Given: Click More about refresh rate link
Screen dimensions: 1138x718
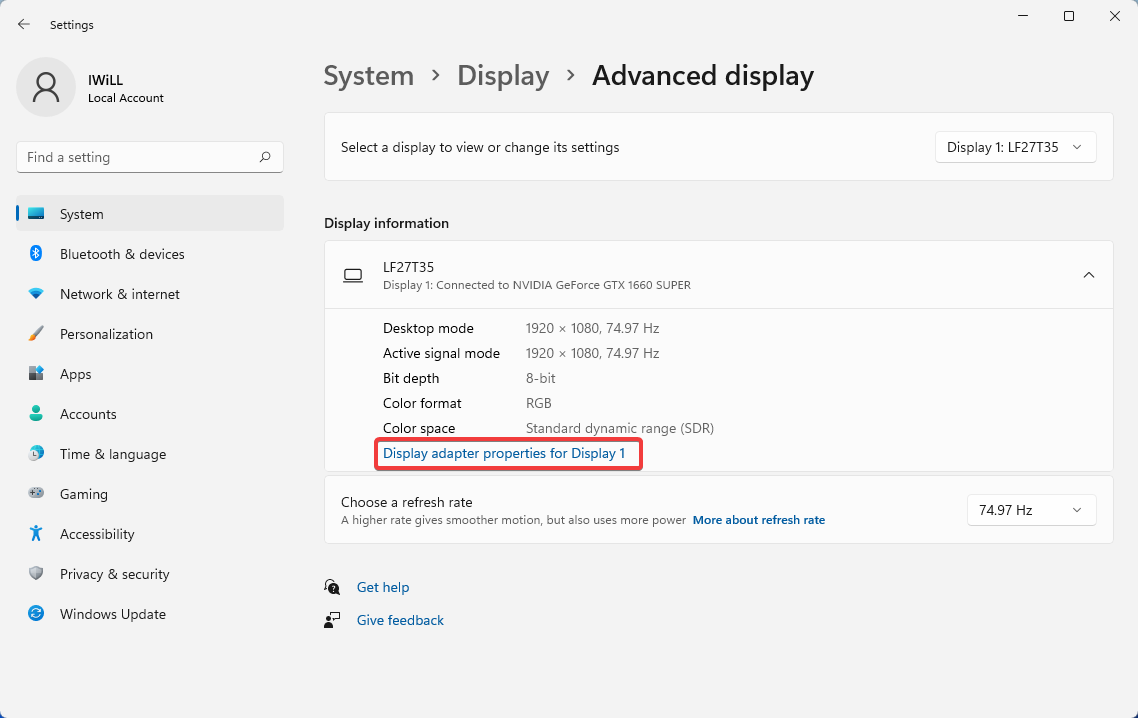Looking at the screenshot, I should coord(759,520).
